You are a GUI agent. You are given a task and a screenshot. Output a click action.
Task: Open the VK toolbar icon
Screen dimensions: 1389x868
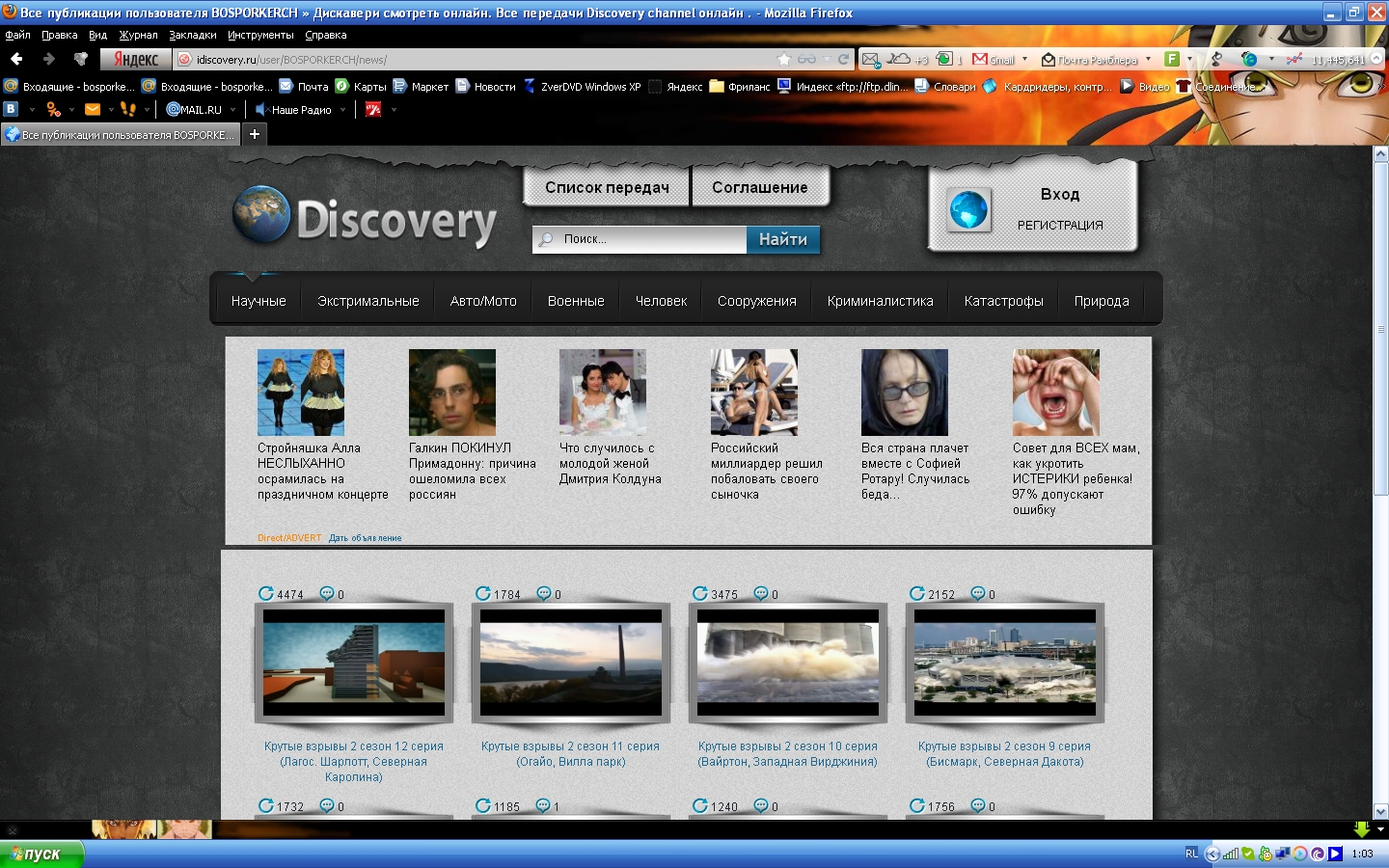pos(12,109)
